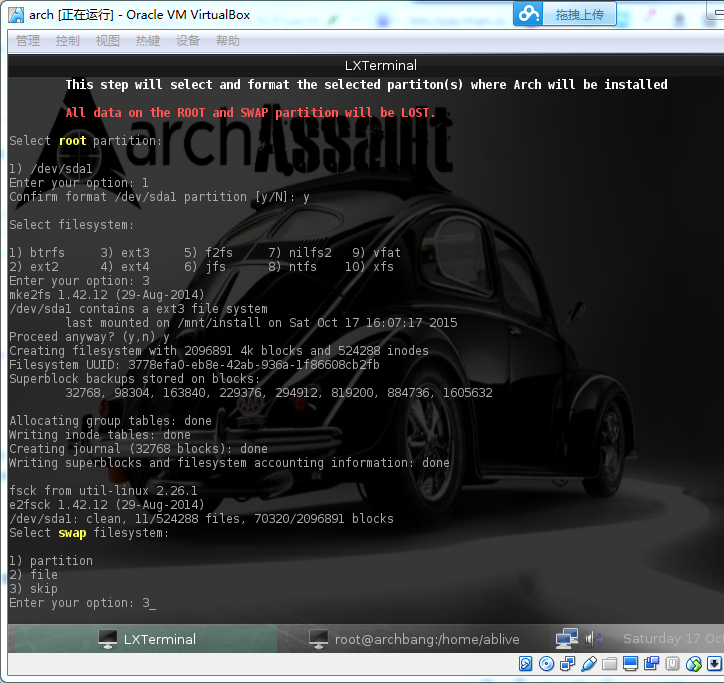Open the 帮助 menu
This screenshot has width=724, height=683.
tap(228, 41)
